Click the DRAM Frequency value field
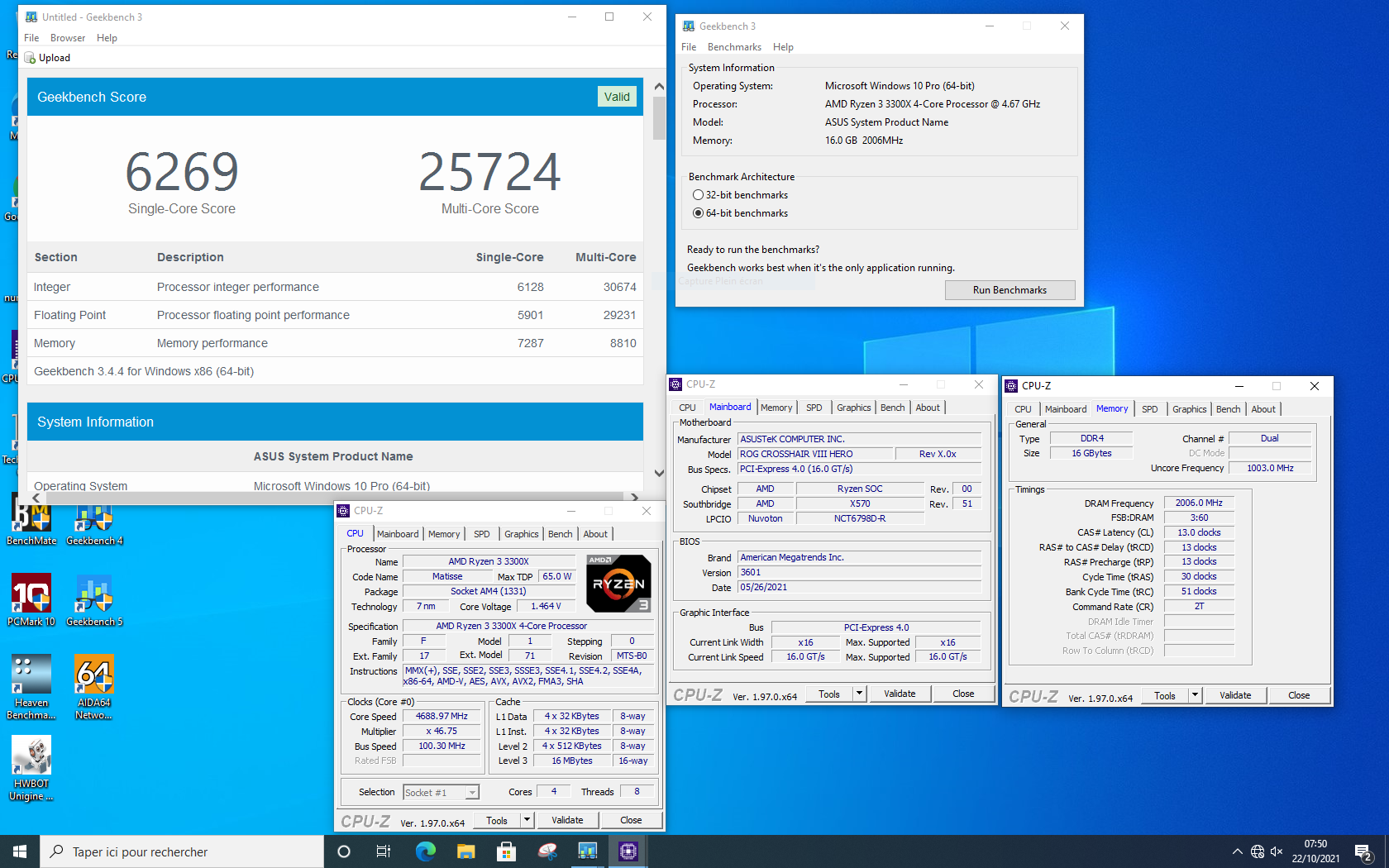 1199,503
